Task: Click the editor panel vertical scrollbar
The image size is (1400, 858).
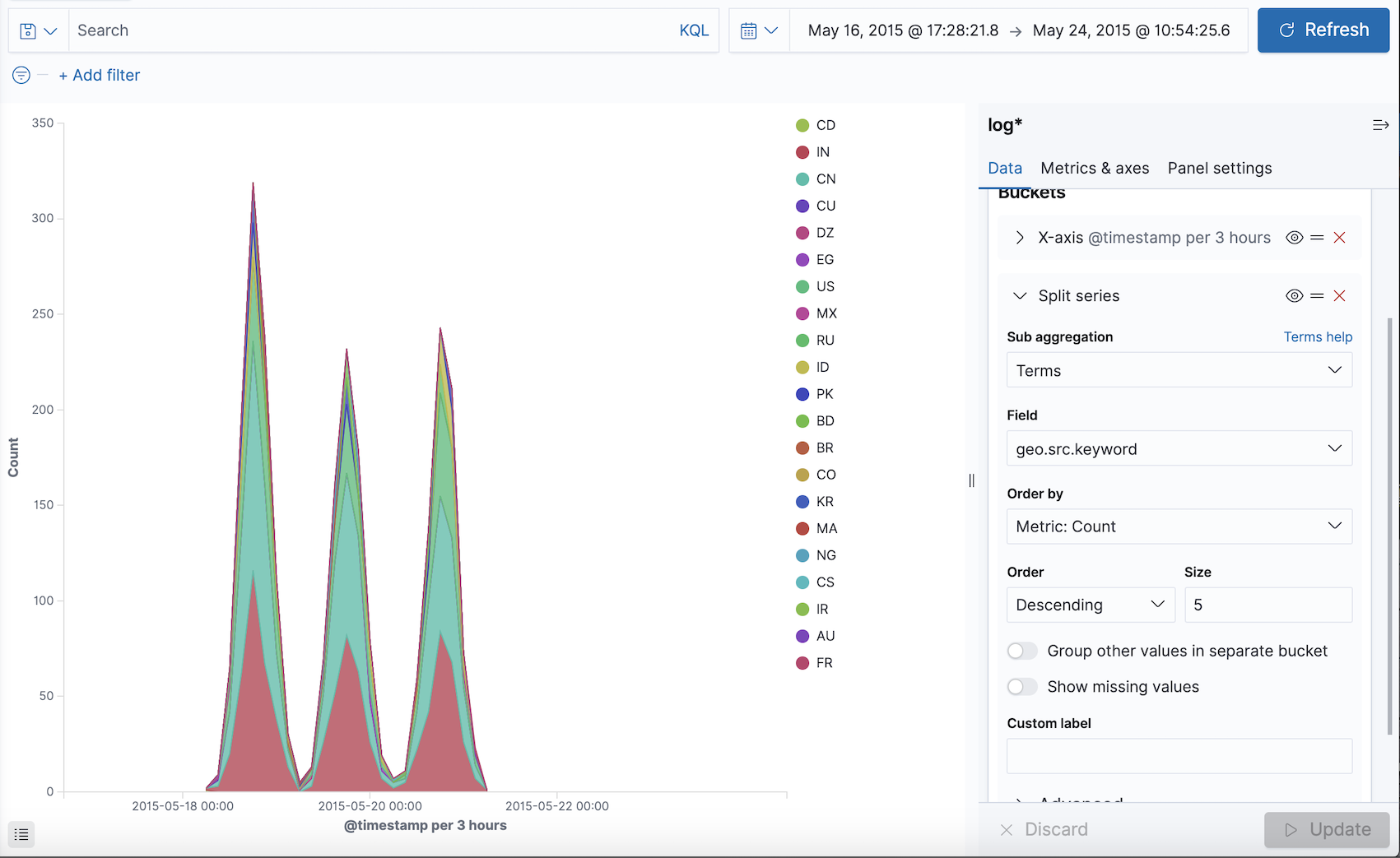Action: click(x=1391, y=526)
